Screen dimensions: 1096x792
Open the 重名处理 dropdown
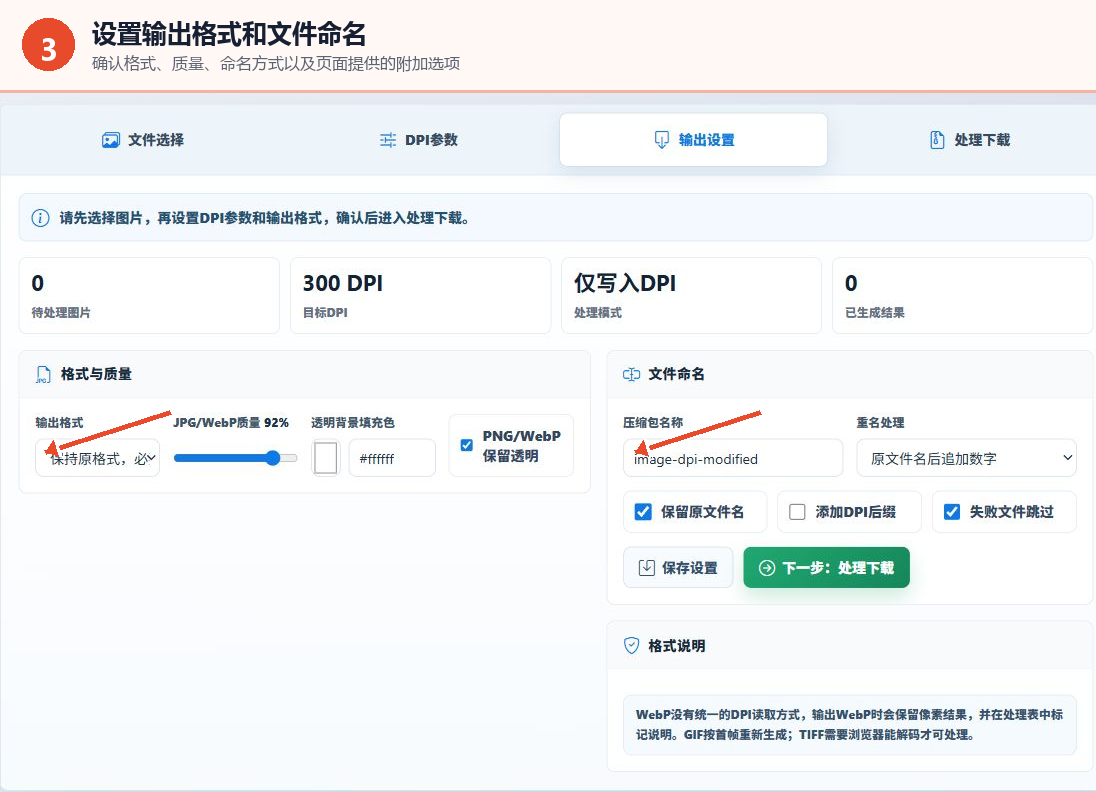click(966, 459)
